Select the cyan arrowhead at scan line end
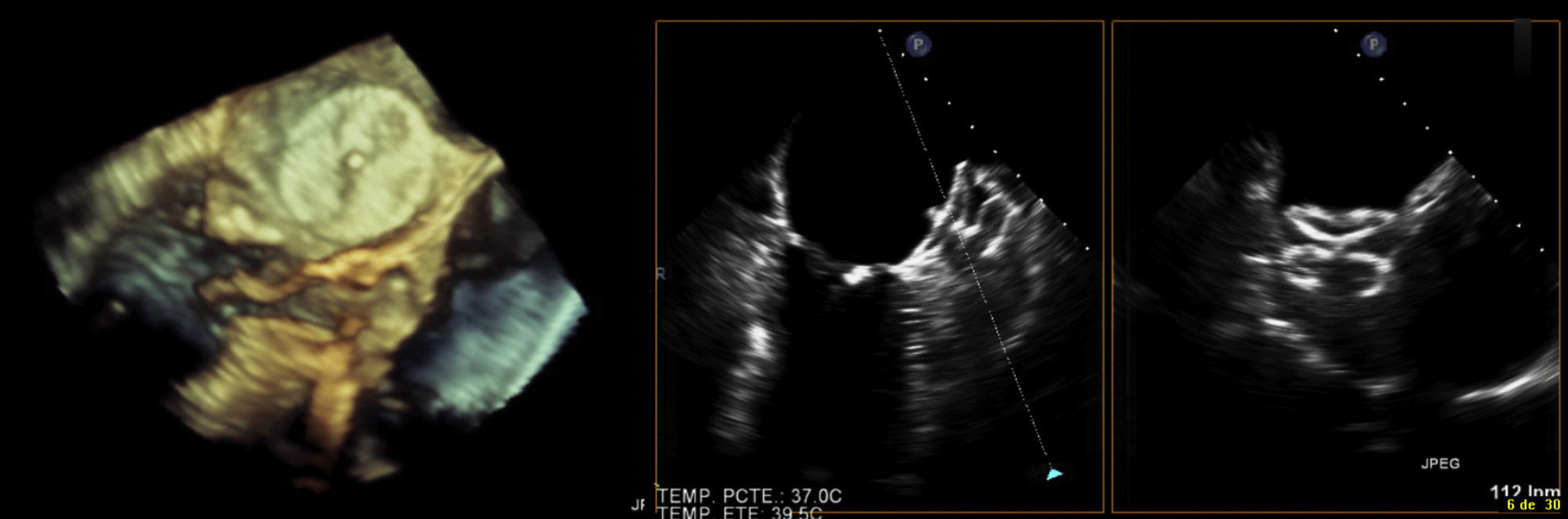 coord(1054,474)
